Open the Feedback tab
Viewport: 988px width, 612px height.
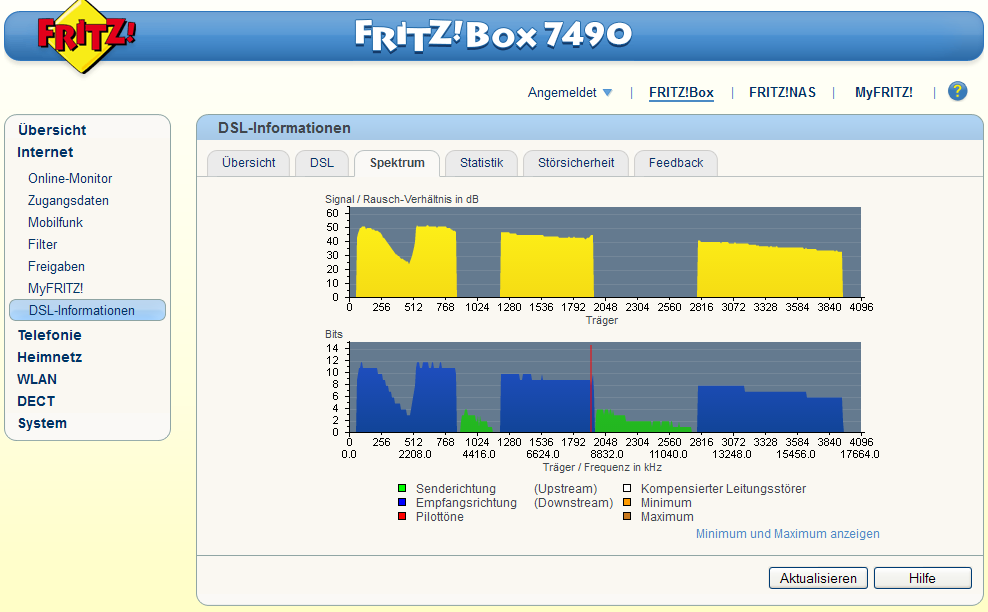[x=676, y=163]
